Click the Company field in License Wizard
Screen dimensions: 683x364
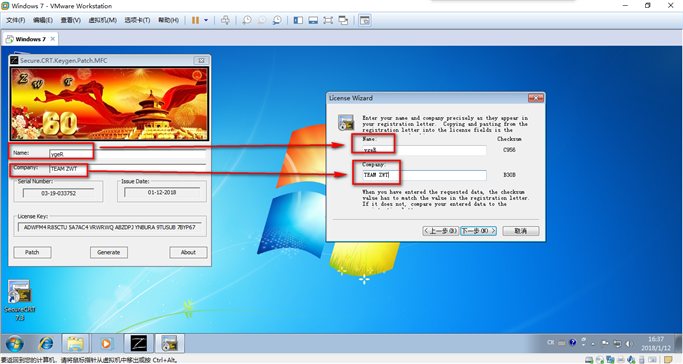(424, 175)
